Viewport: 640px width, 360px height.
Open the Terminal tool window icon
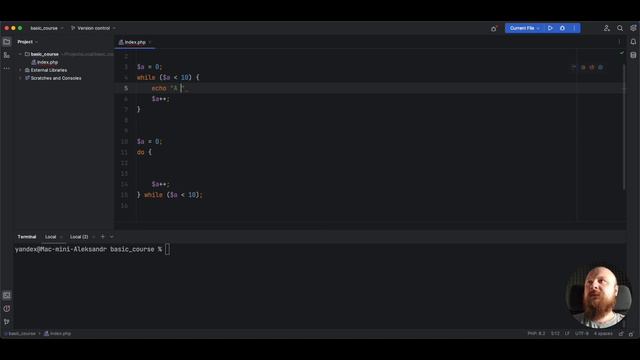7,295
